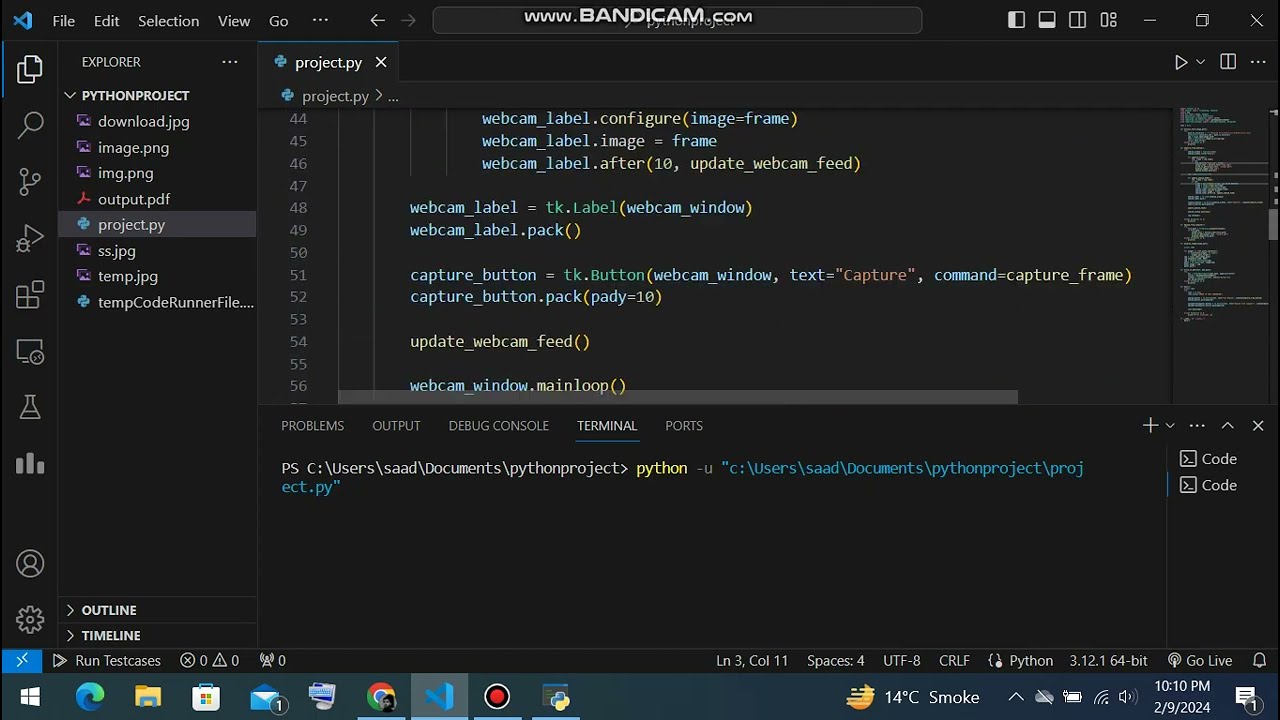1280x720 pixels.
Task: Split the editor to the right
Action: [1228, 62]
